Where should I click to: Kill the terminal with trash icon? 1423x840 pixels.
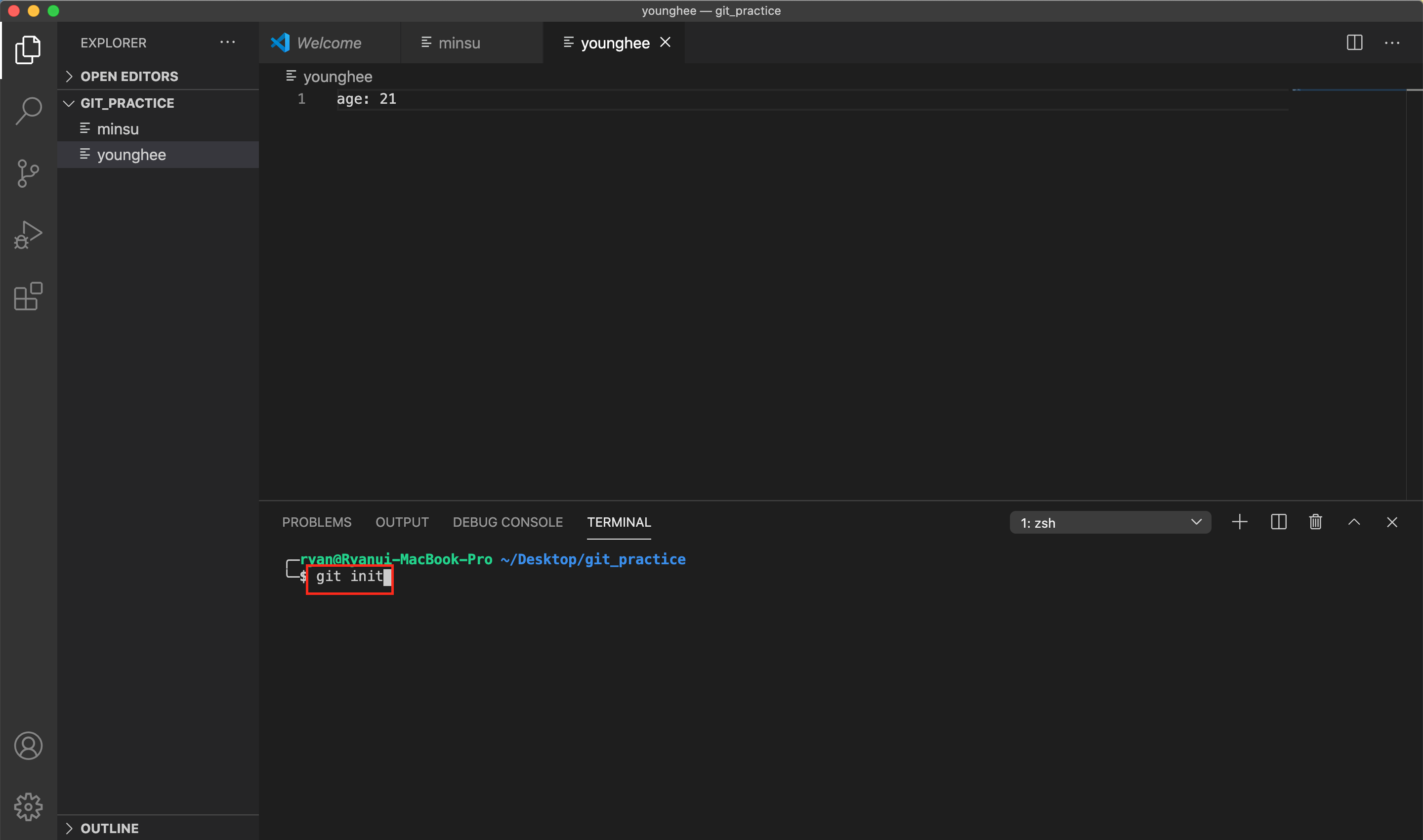(x=1315, y=522)
